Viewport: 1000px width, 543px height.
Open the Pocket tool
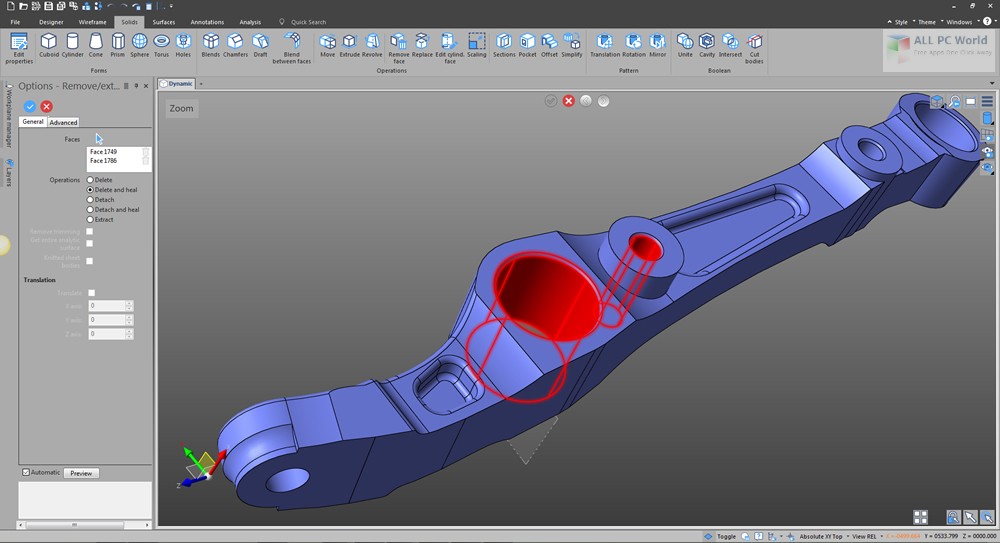tap(527, 45)
